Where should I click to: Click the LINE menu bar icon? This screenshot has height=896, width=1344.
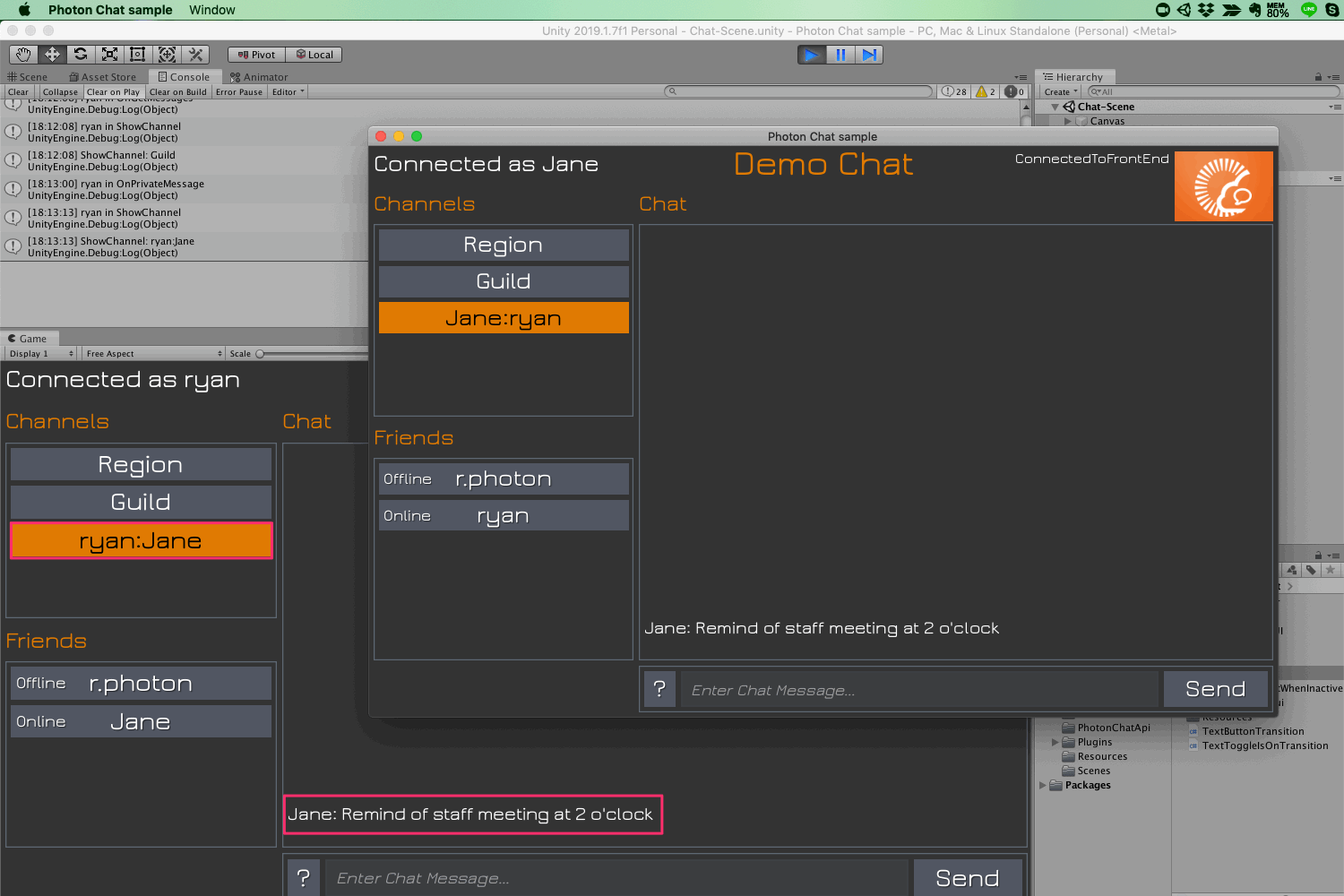point(1309,10)
